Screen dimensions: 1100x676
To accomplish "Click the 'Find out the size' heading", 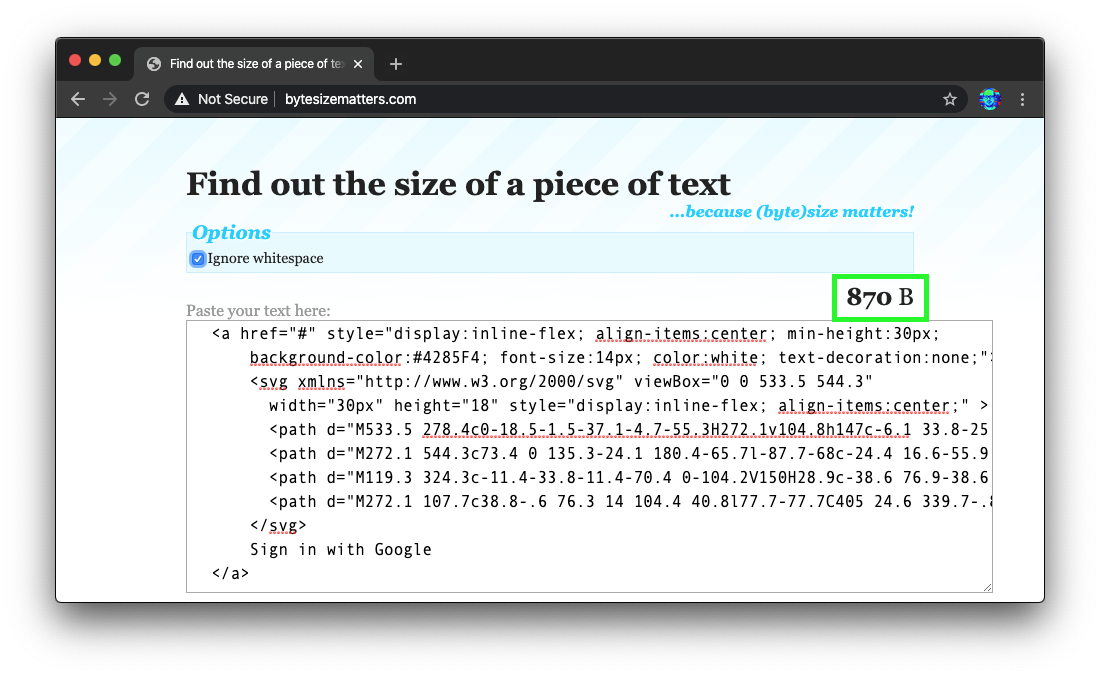I will coord(458,184).
